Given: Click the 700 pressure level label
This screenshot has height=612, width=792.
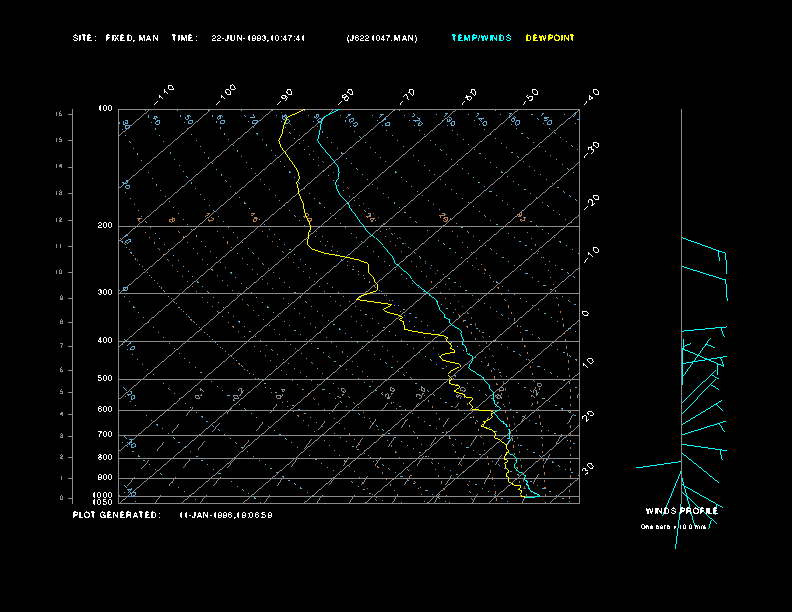Looking at the screenshot, I should (105, 435).
